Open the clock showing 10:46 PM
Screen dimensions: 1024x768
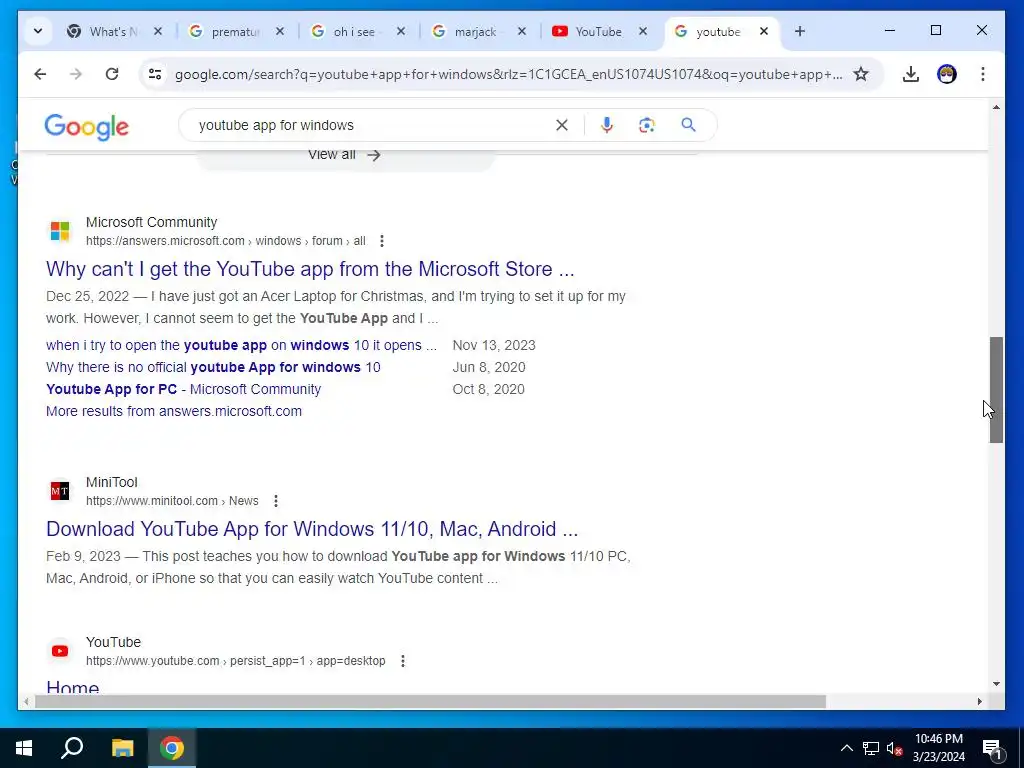pyautogui.click(x=938, y=748)
